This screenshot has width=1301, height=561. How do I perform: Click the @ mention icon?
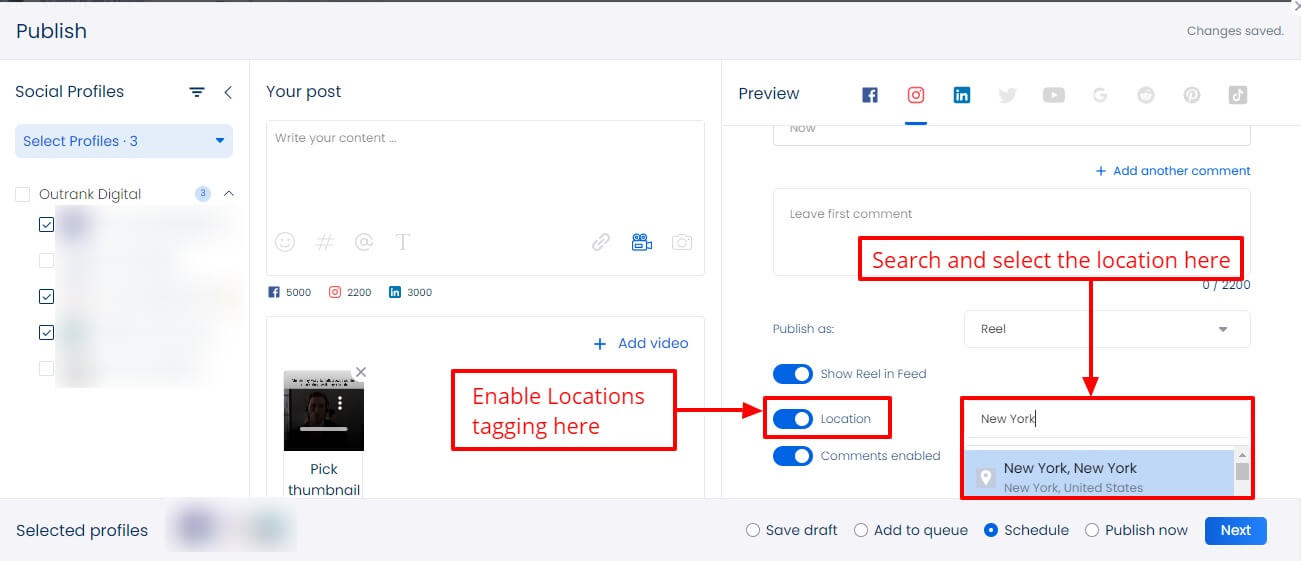(364, 242)
